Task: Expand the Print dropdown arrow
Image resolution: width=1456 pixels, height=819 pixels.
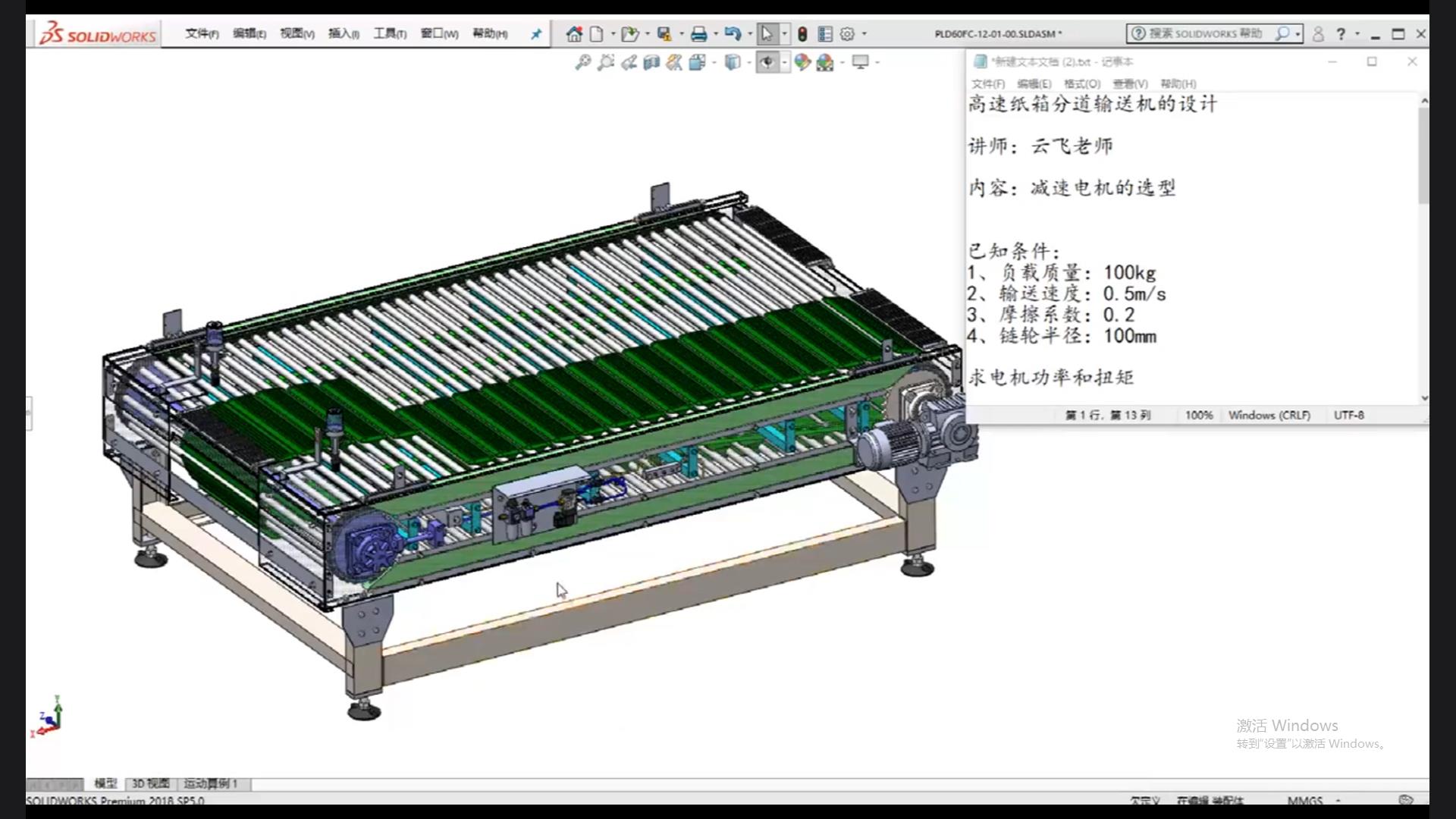Action: tap(715, 34)
